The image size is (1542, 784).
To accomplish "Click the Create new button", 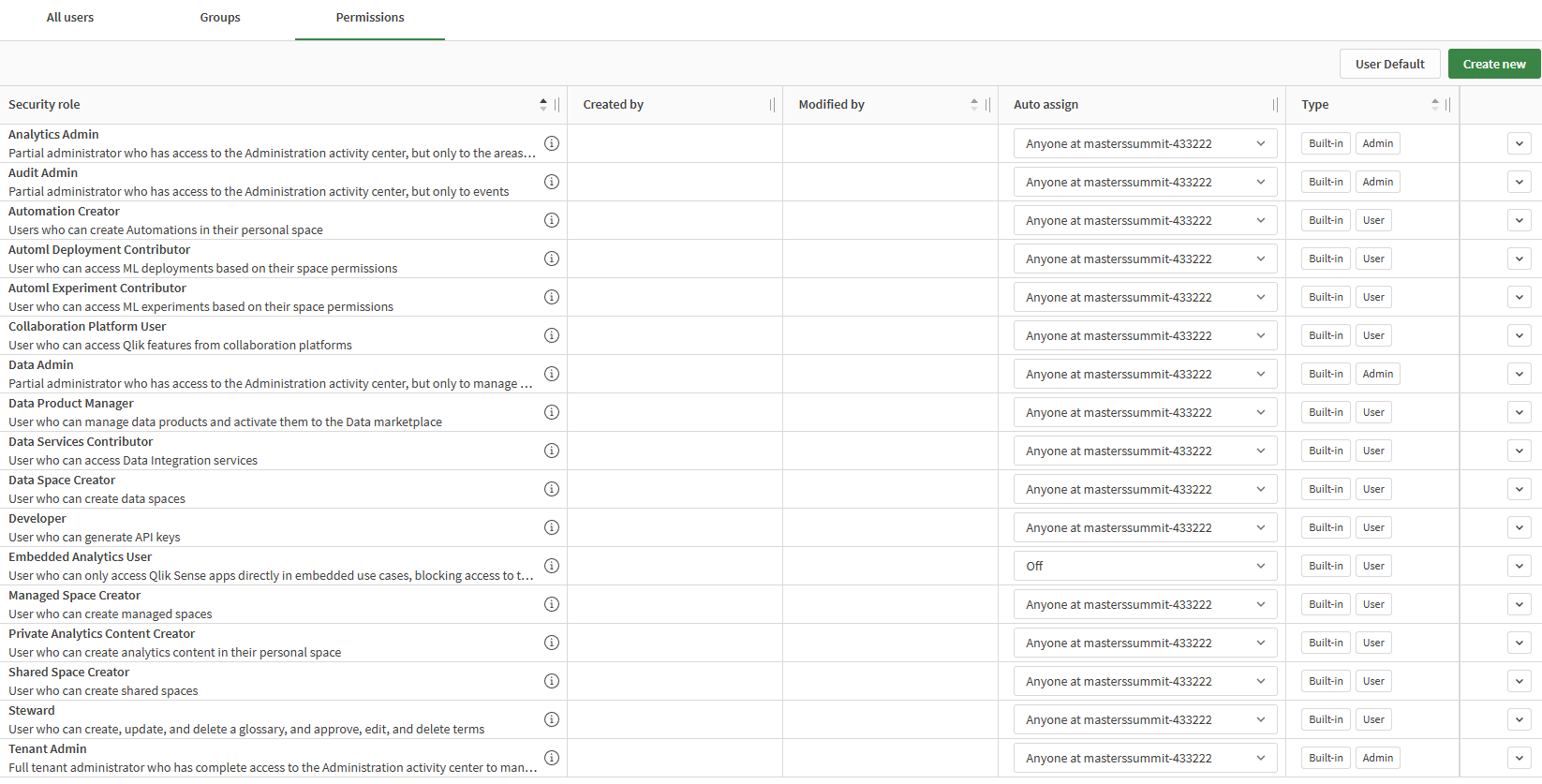I will click(1493, 64).
